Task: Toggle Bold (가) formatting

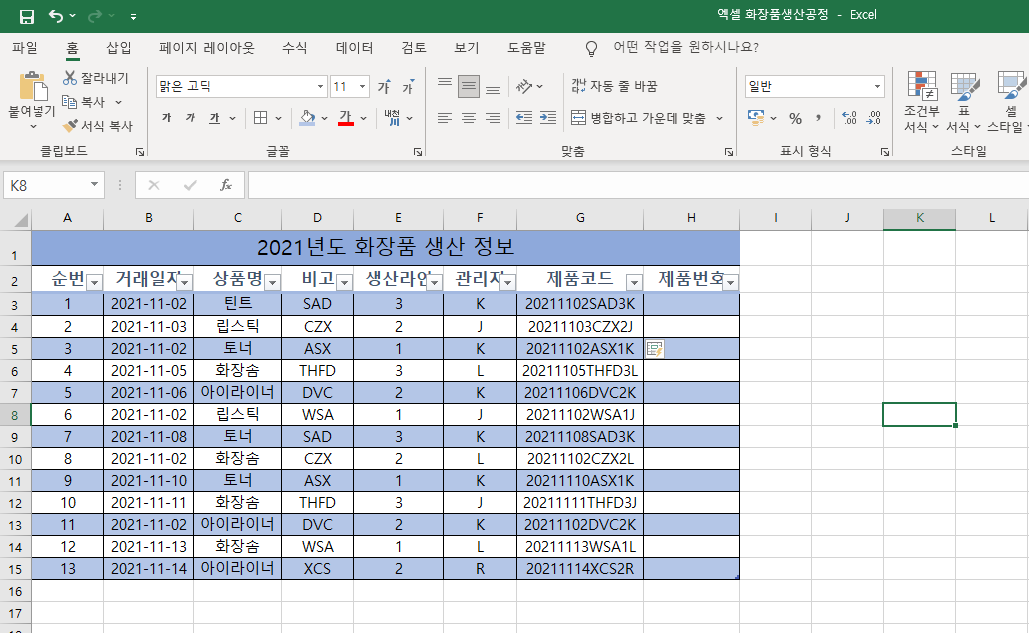Action: pyautogui.click(x=167, y=118)
